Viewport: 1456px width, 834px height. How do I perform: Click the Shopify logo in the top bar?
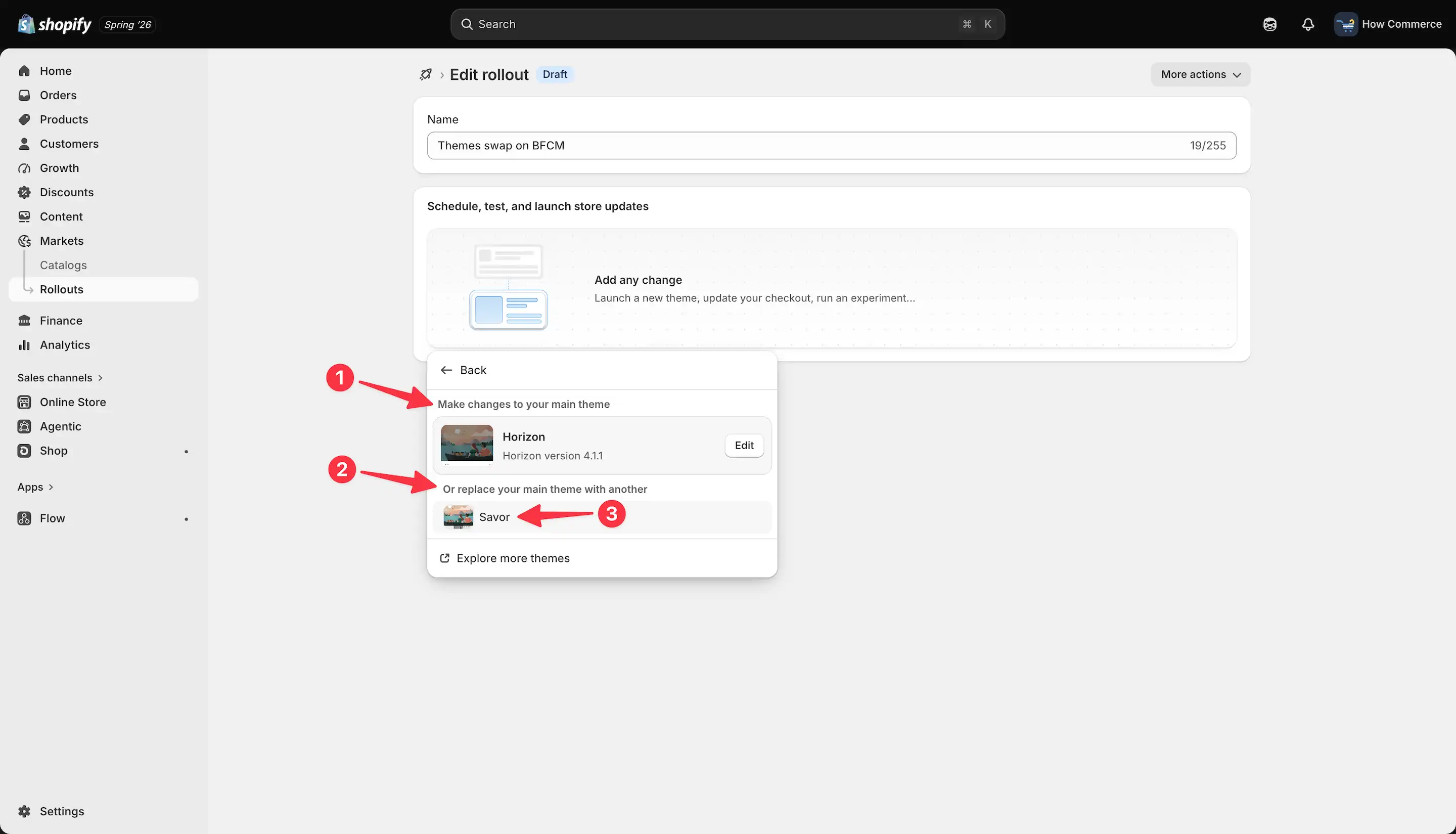(x=55, y=24)
